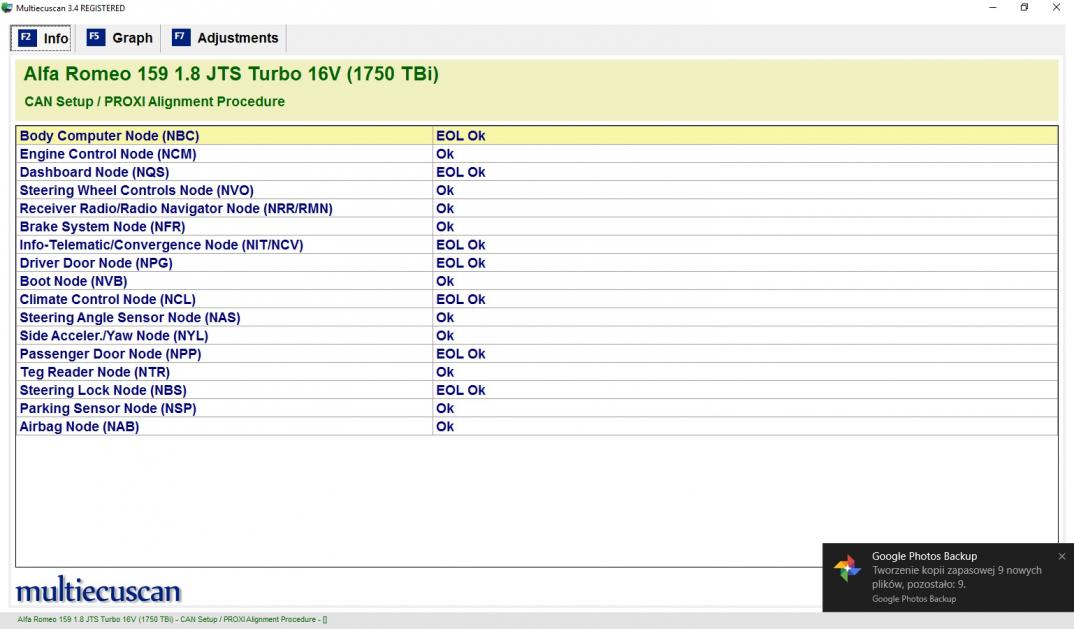The height and width of the screenshot is (629, 1074).
Task: Select the Engine Control Node (NCM) row
Action: coord(537,154)
